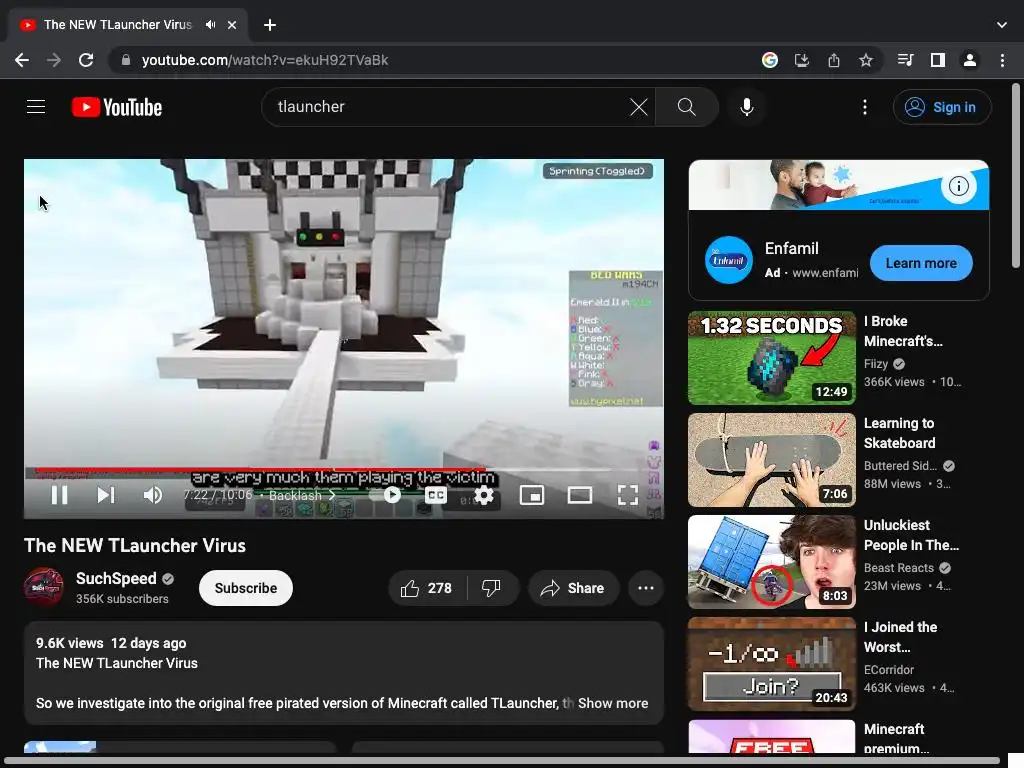Open Enfamil advertiser logo
The height and width of the screenshot is (768, 1024).
click(729, 260)
